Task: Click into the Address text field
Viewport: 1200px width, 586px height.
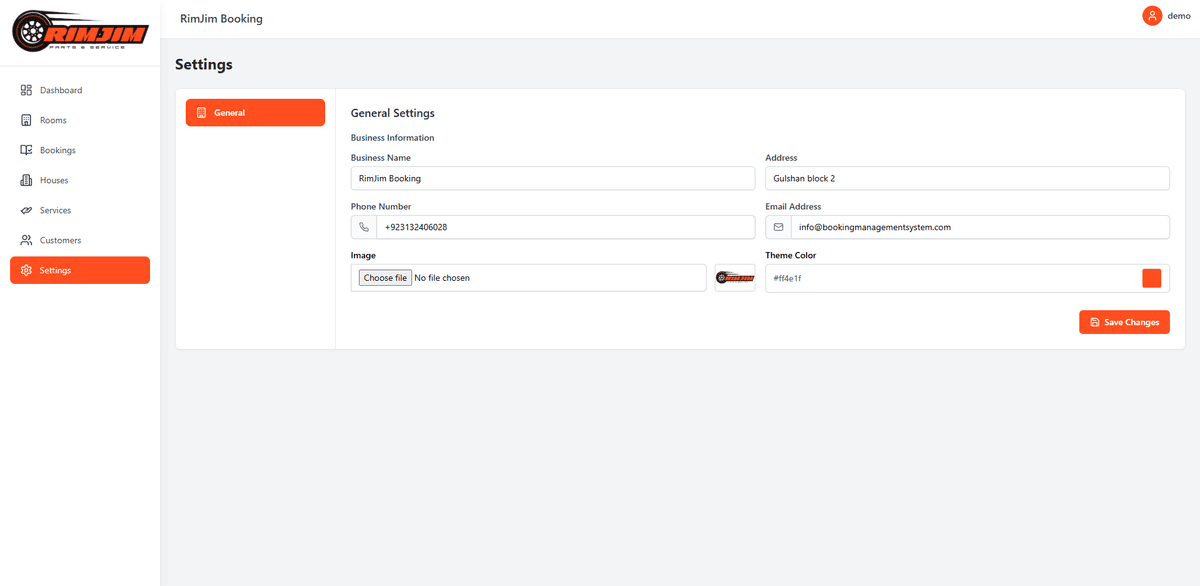Action: 966,178
